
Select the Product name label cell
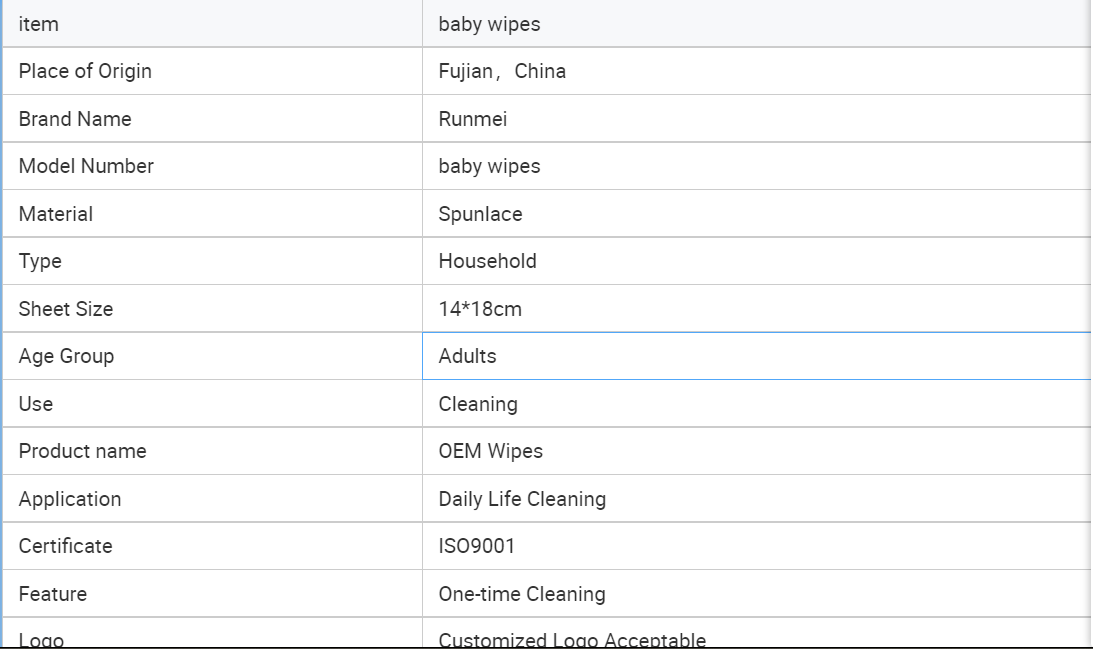82,451
